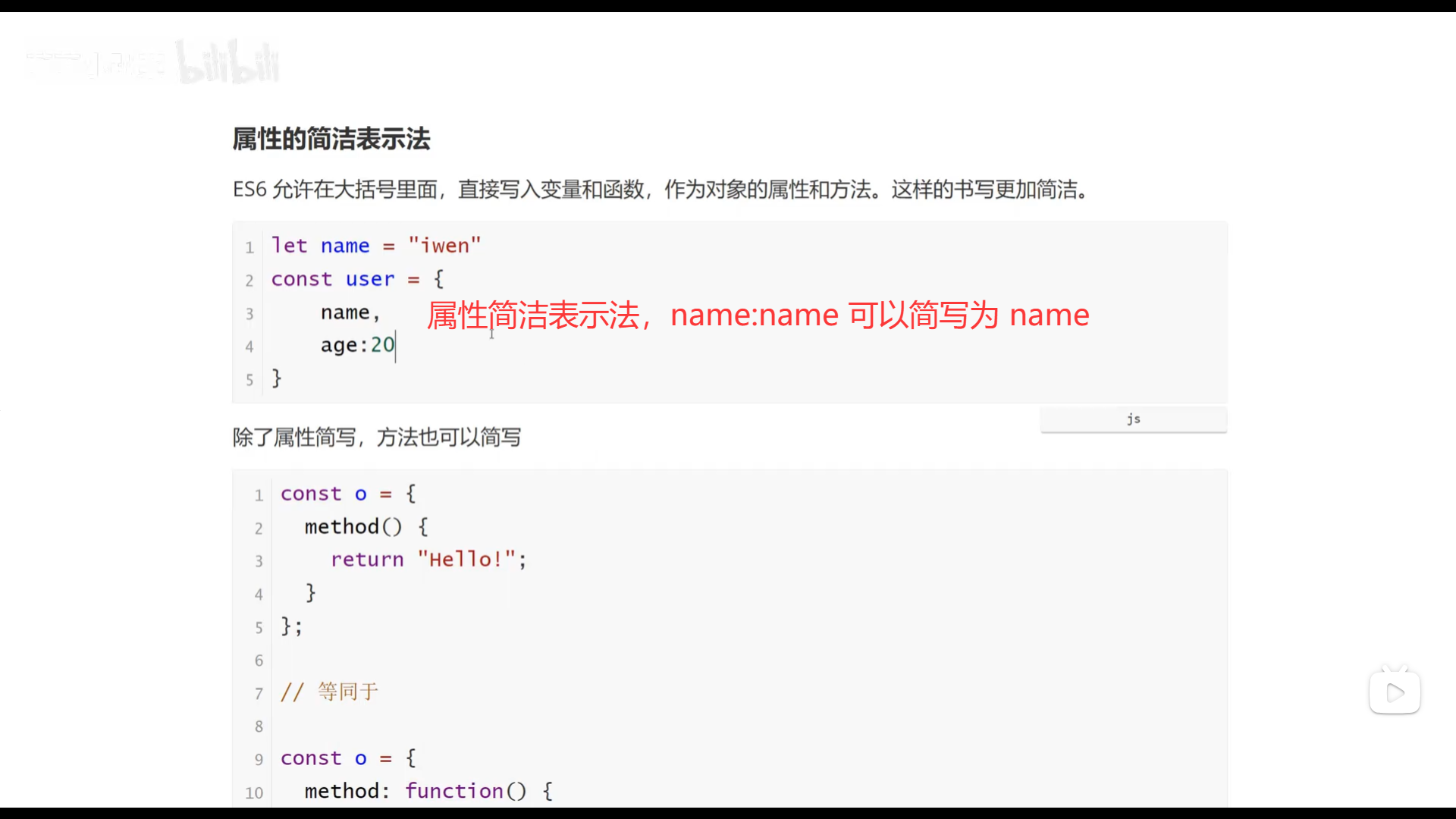Click the 'const user = {' code line
This screenshot has width=1456, height=819.
357,279
